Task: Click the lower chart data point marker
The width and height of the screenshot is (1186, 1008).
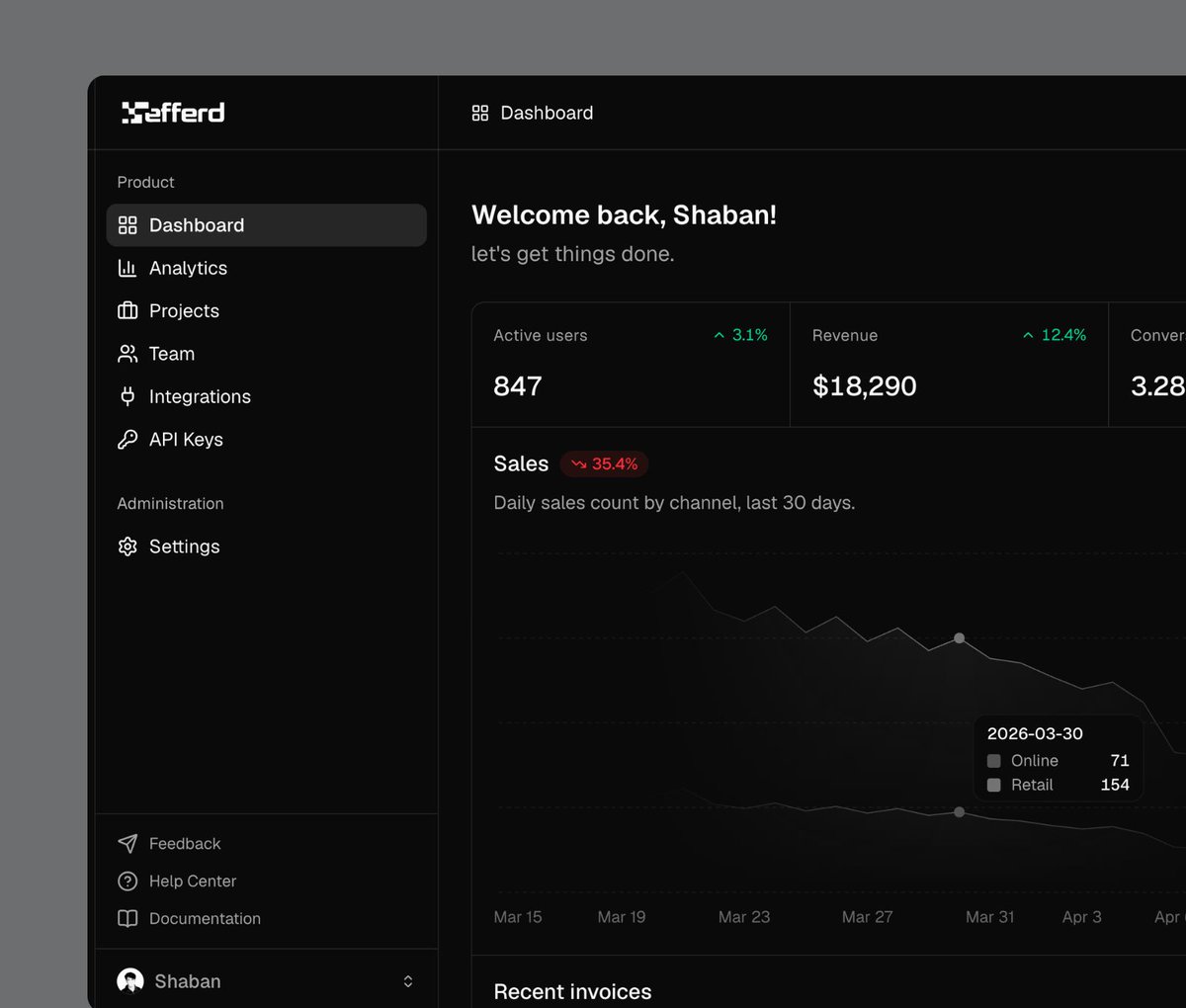Action: click(x=960, y=812)
